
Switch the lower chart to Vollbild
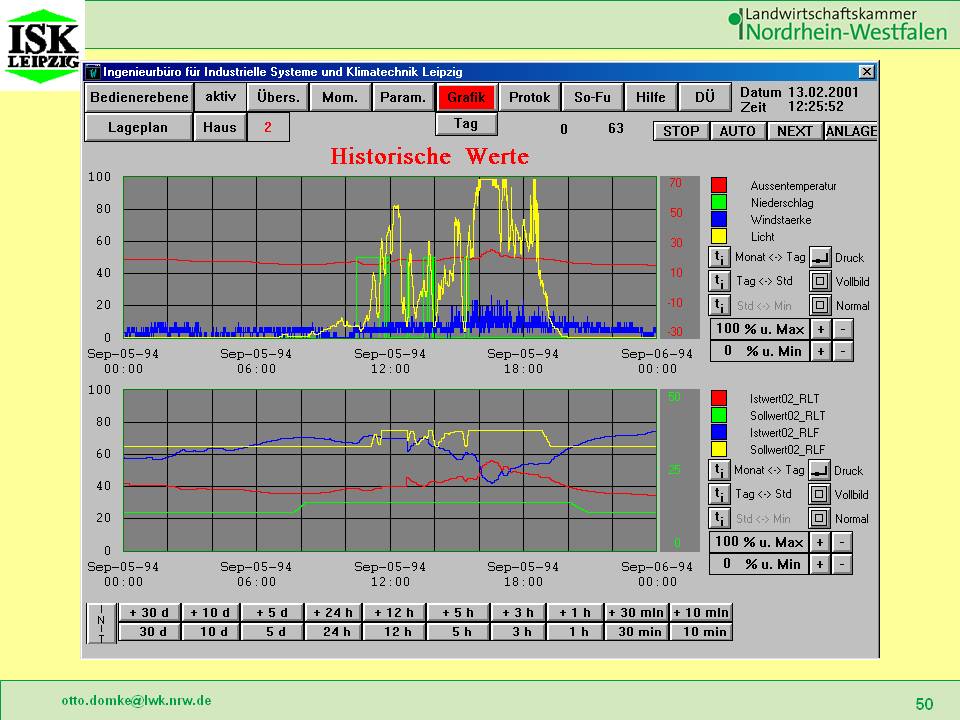[x=820, y=494]
